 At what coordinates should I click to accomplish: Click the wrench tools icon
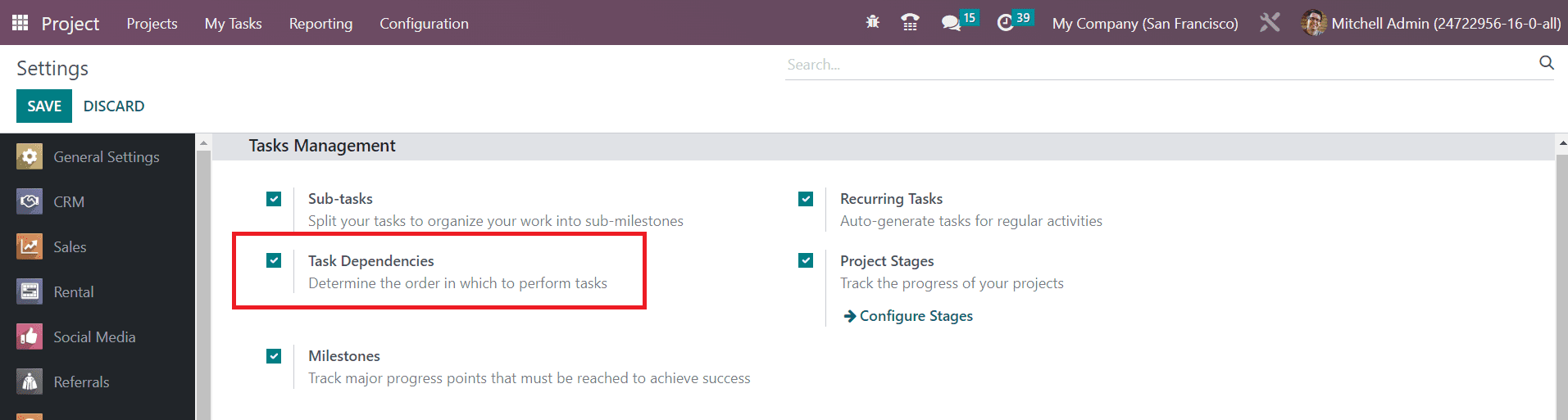(1270, 22)
